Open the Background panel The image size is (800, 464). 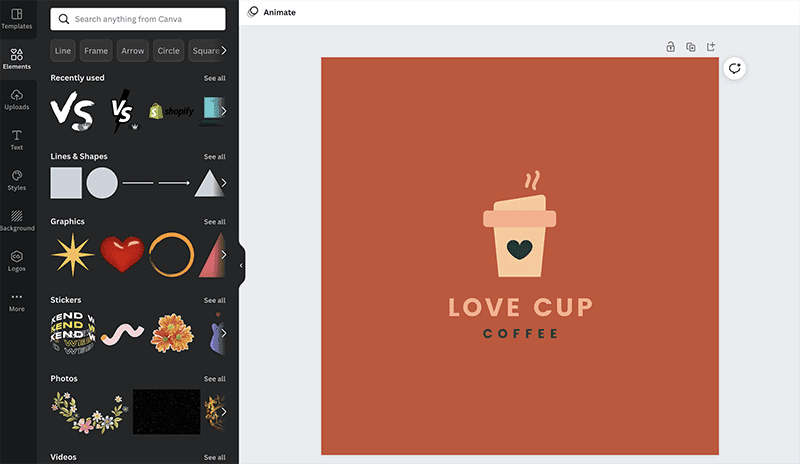point(17,220)
